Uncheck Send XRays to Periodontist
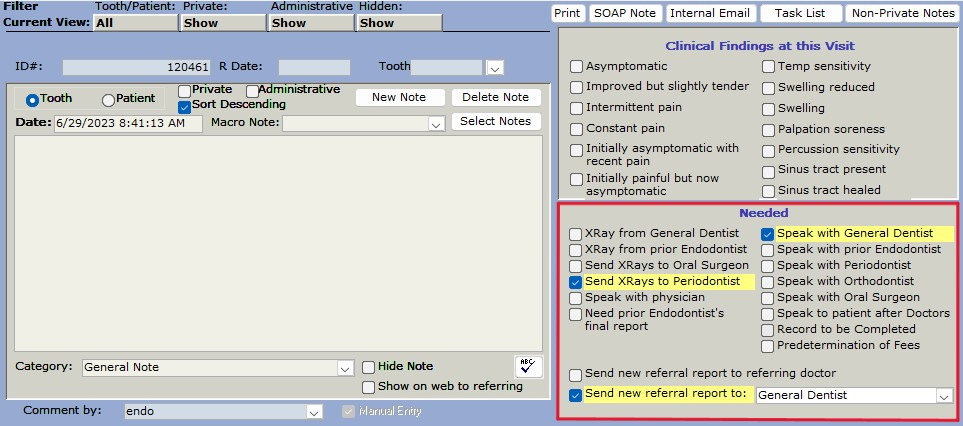963x426 pixels. click(576, 282)
